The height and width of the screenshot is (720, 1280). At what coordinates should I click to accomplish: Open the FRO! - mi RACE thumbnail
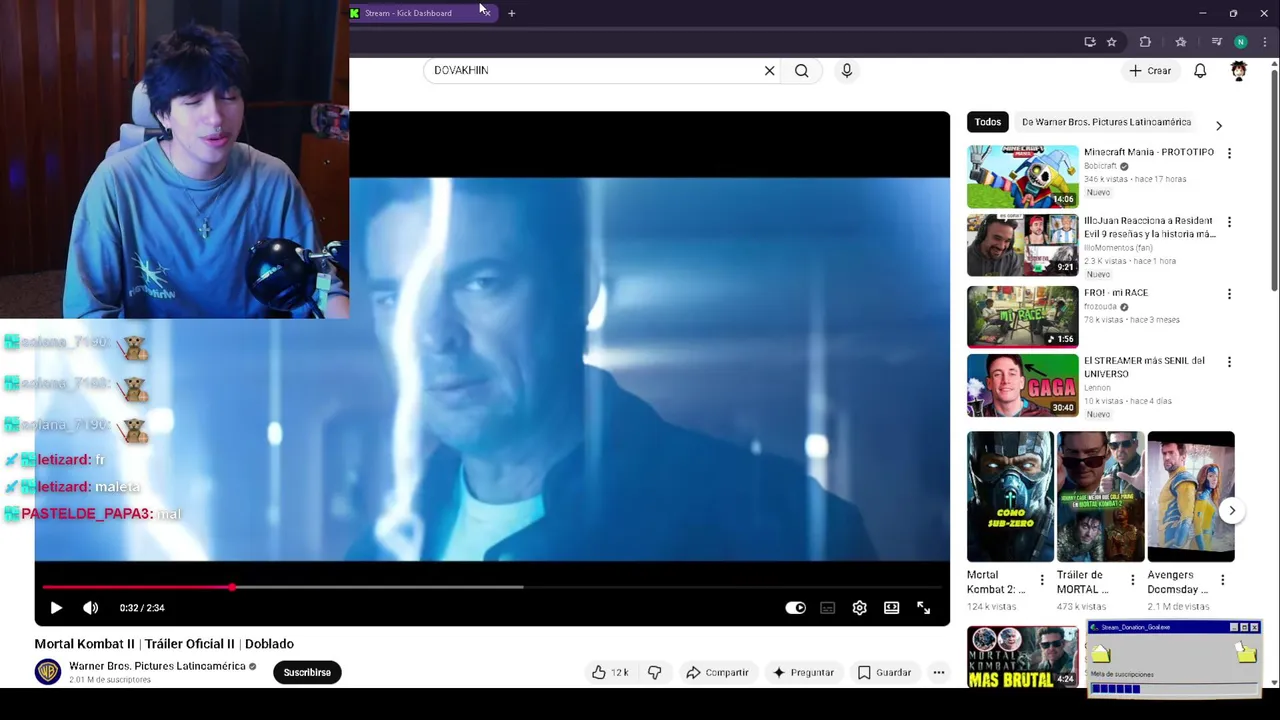[x=1022, y=316]
